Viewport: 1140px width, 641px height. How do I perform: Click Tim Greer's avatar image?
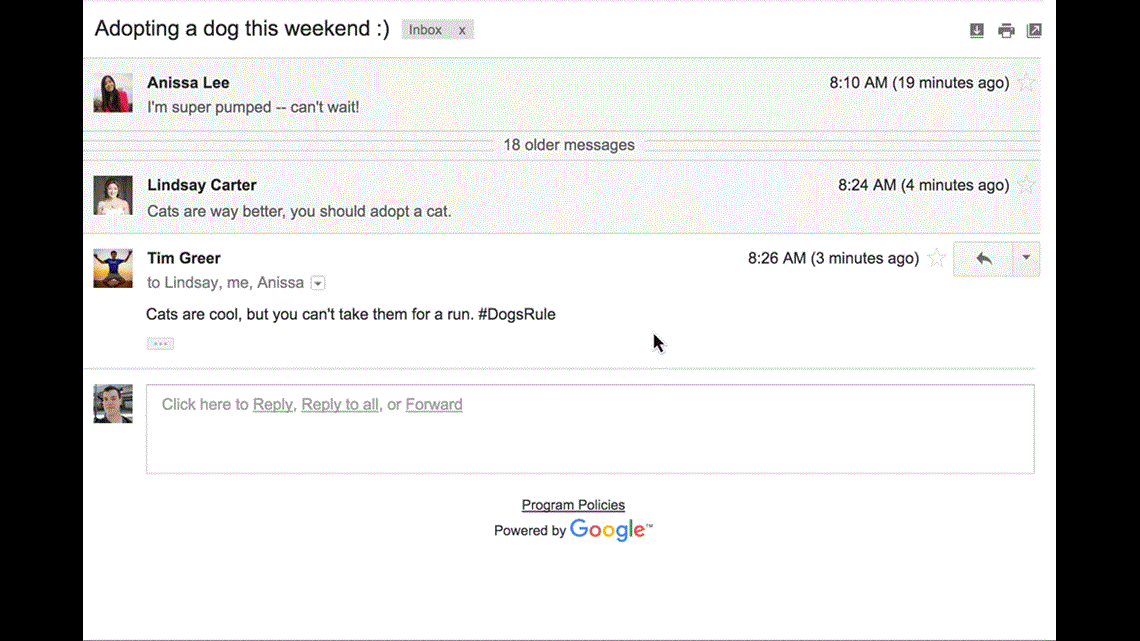tap(113, 268)
